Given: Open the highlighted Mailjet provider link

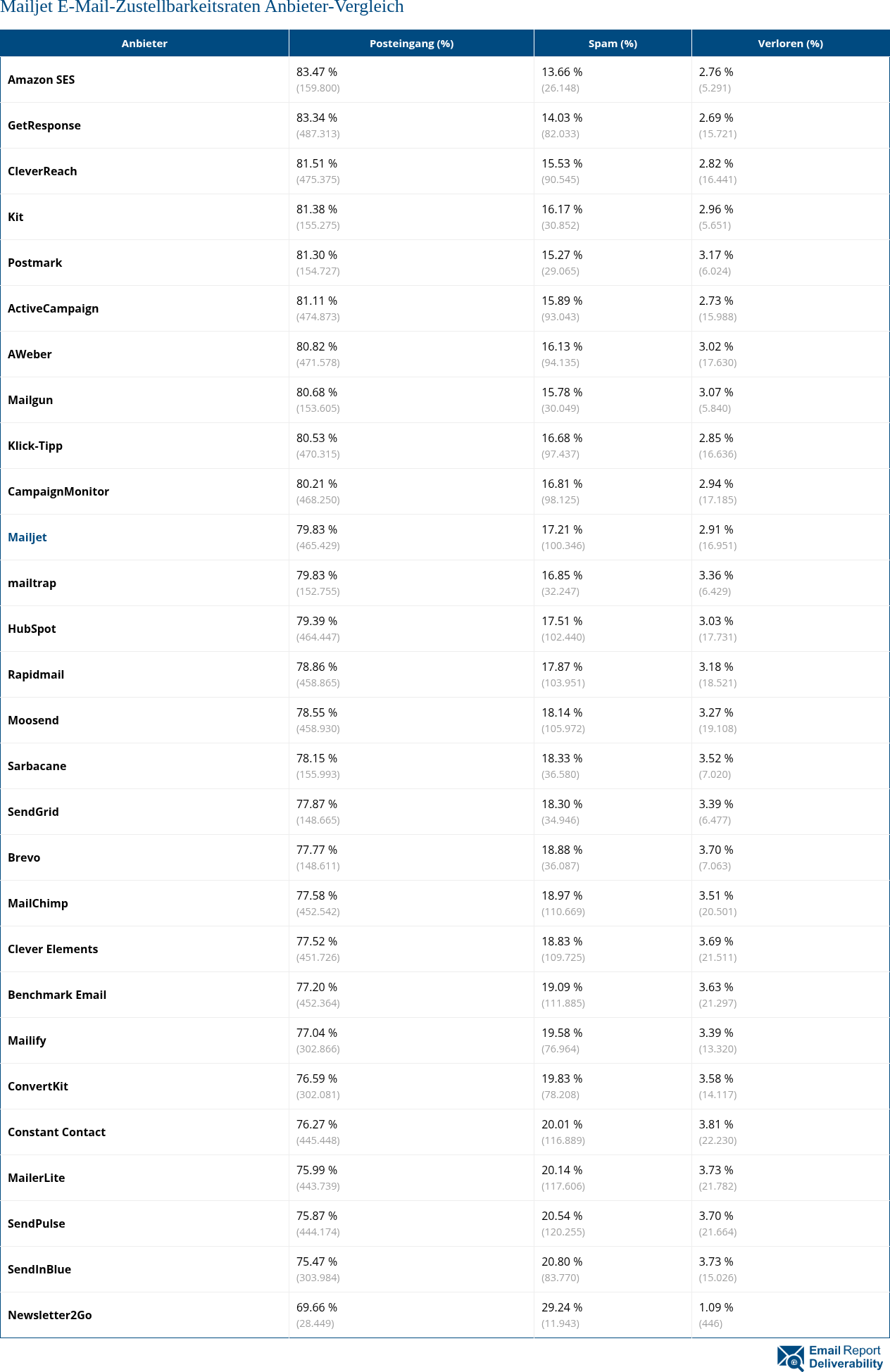Looking at the screenshot, I should pos(27,537).
